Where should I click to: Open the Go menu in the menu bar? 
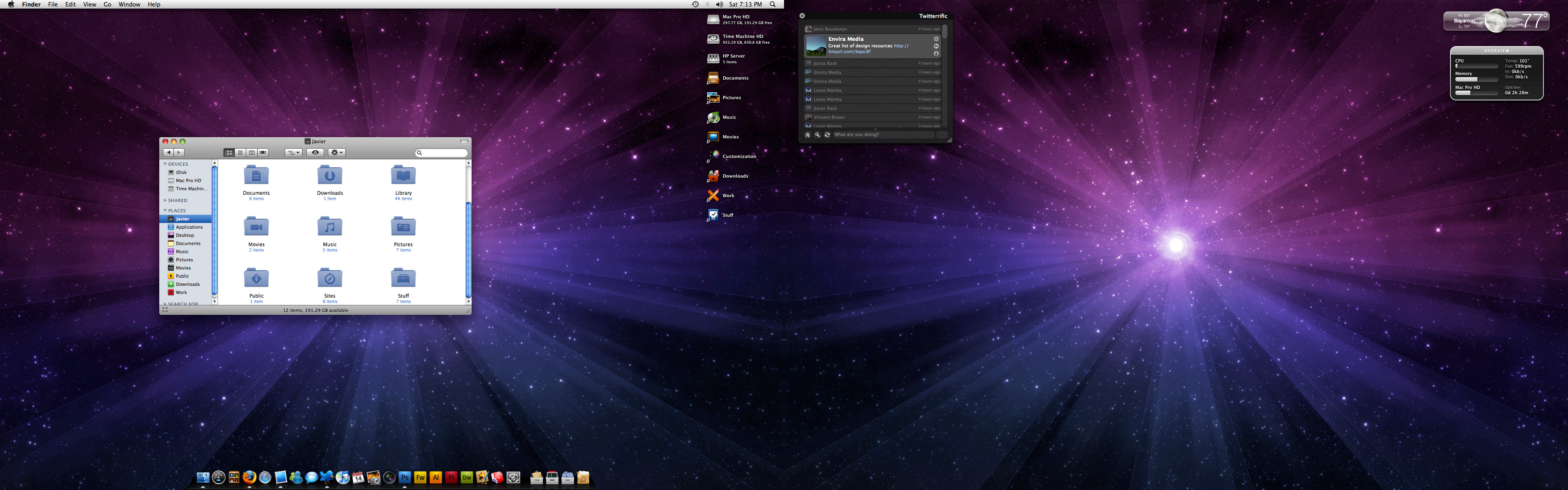[107, 4]
